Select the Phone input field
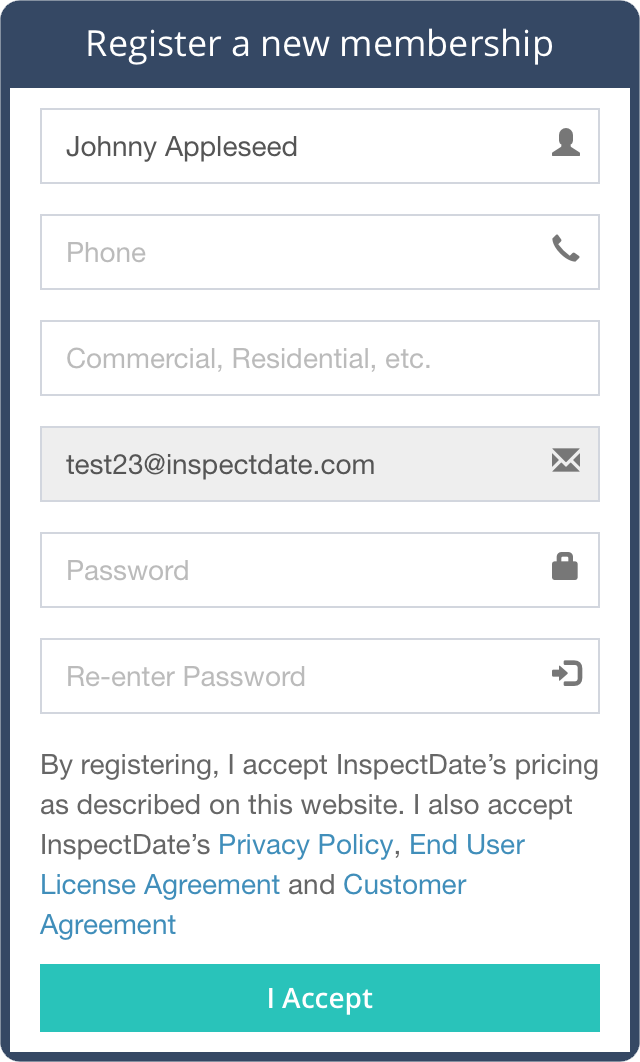Viewport: 640px width, 1062px height. click(x=290, y=252)
